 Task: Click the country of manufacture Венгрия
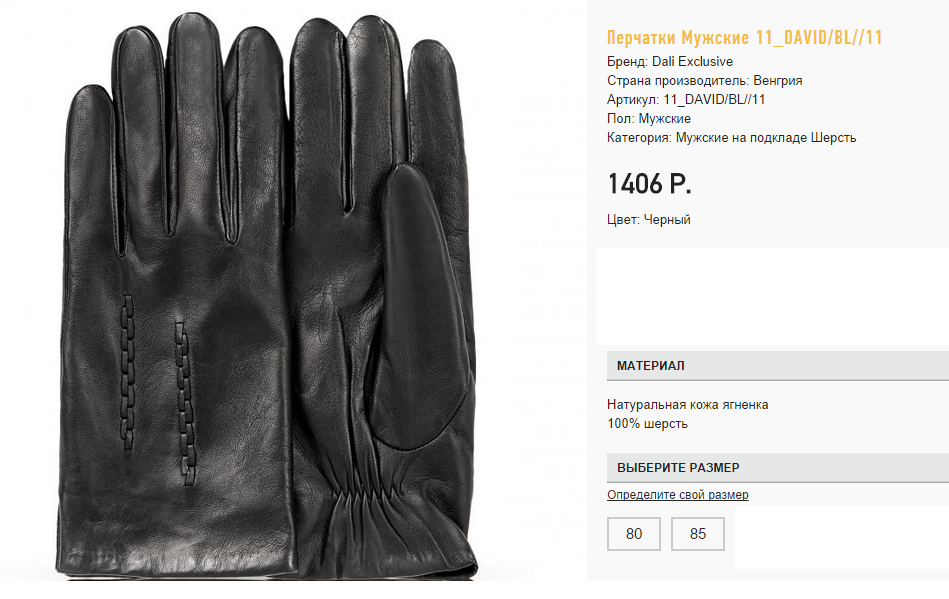coord(778,80)
